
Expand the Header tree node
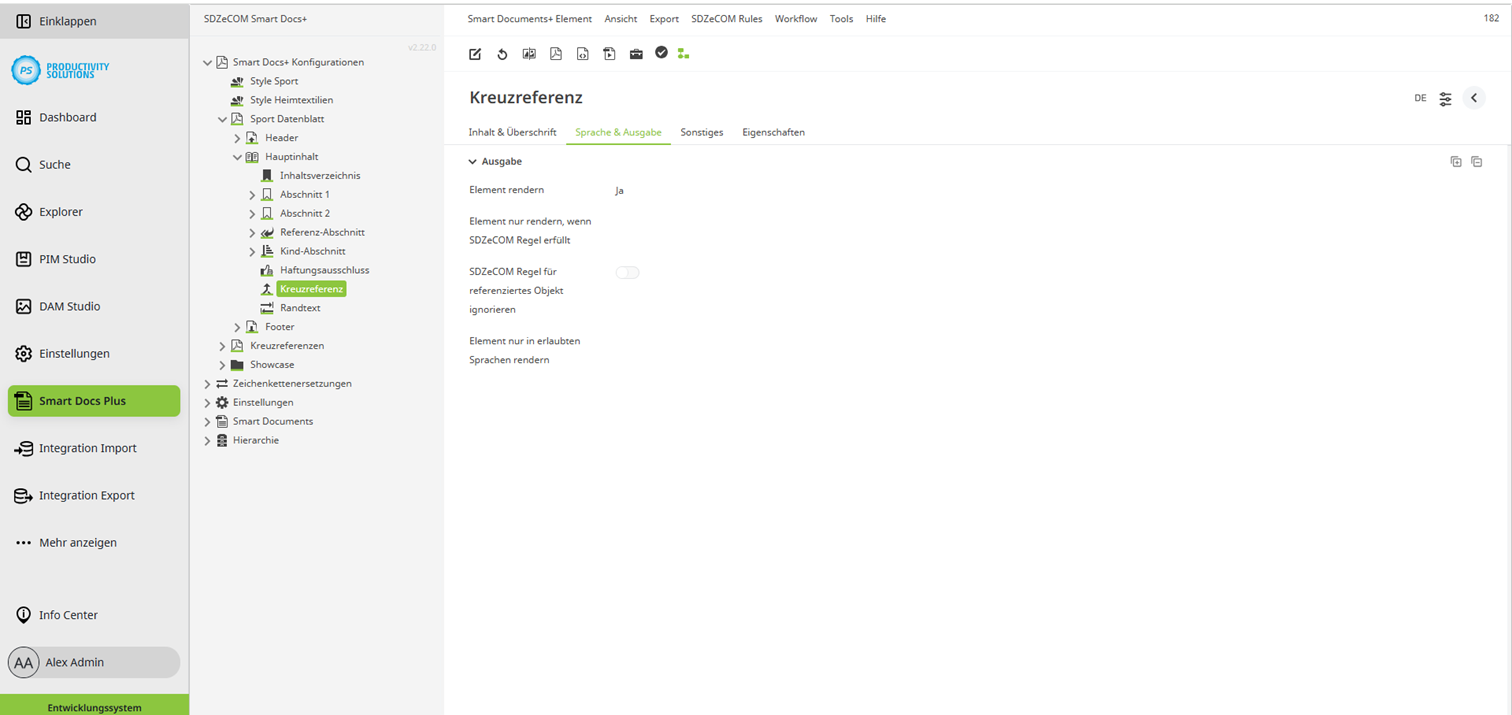click(x=237, y=138)
